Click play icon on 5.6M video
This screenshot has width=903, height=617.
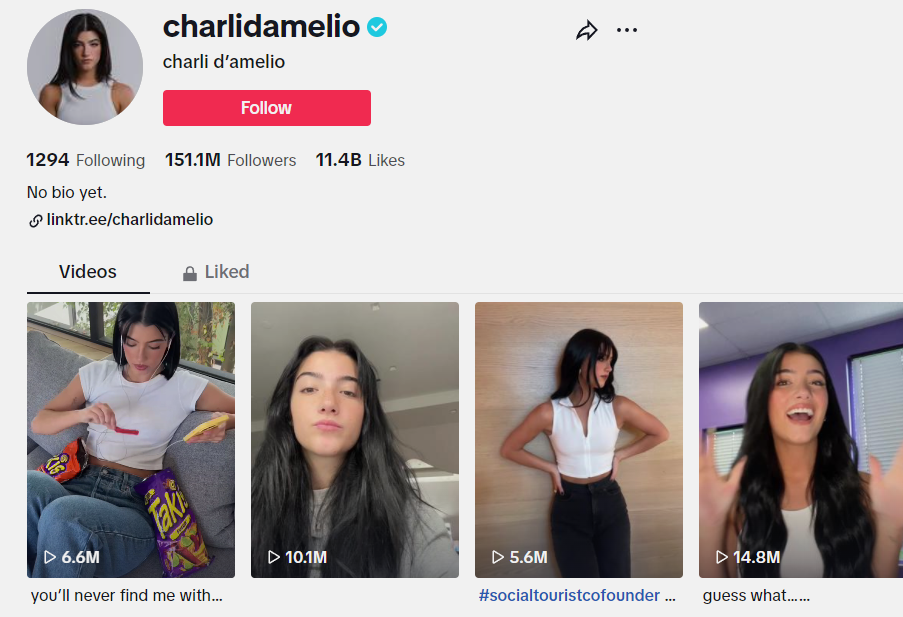tap(498, 557)
